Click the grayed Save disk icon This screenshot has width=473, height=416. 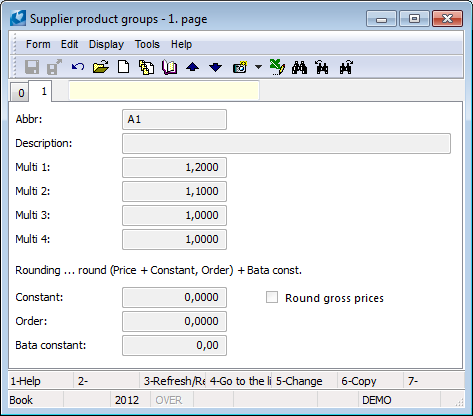click(32, 67)
